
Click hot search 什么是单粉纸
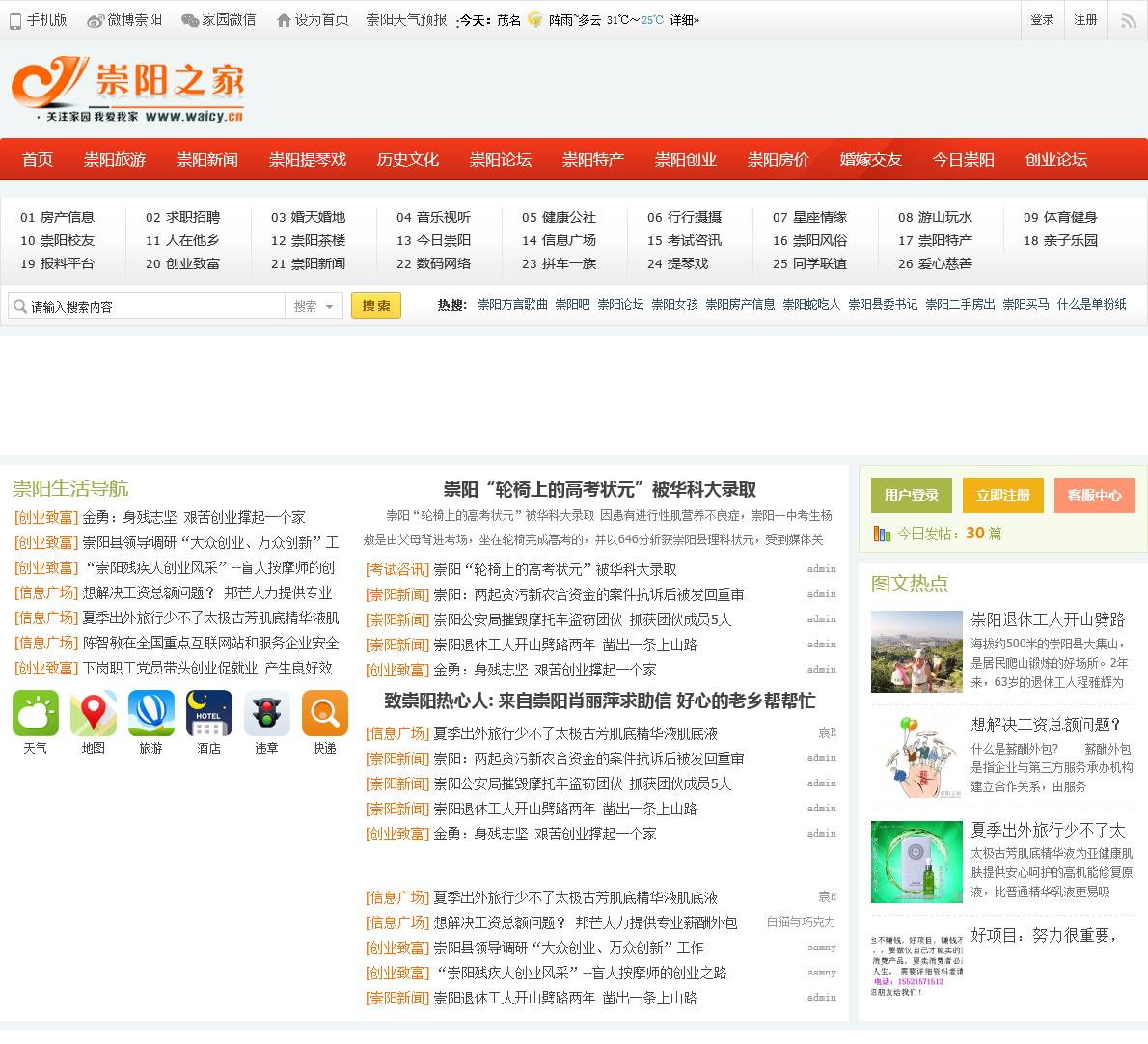click(x=1092, y=305)
